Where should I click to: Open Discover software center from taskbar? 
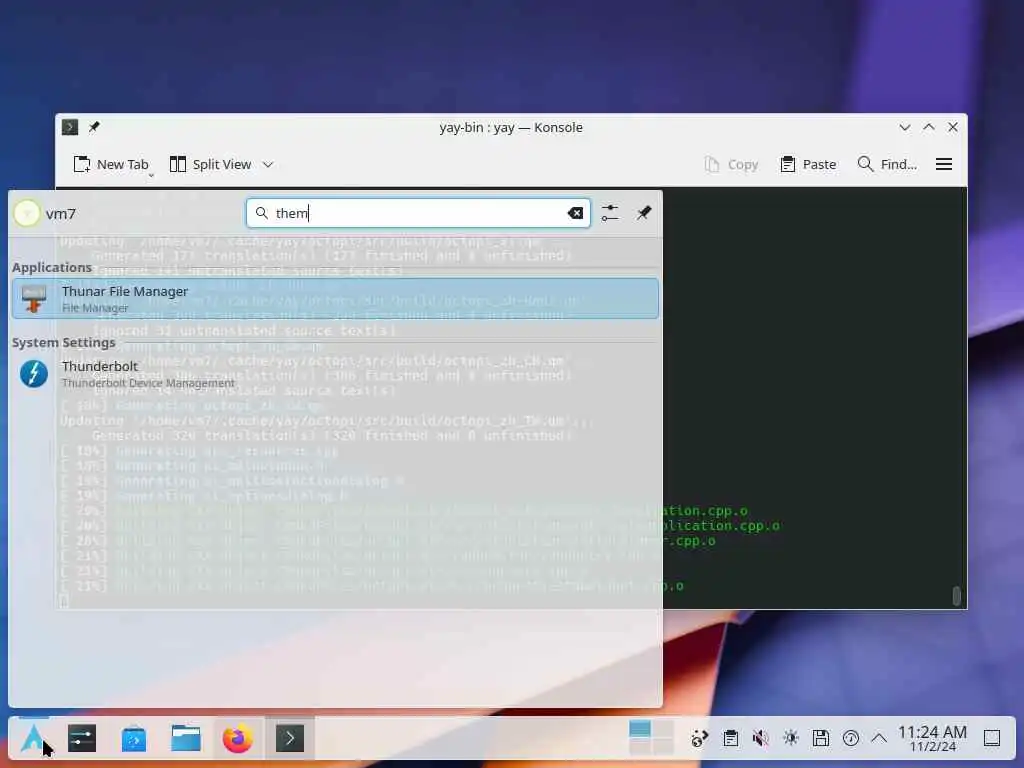point(134,739)
